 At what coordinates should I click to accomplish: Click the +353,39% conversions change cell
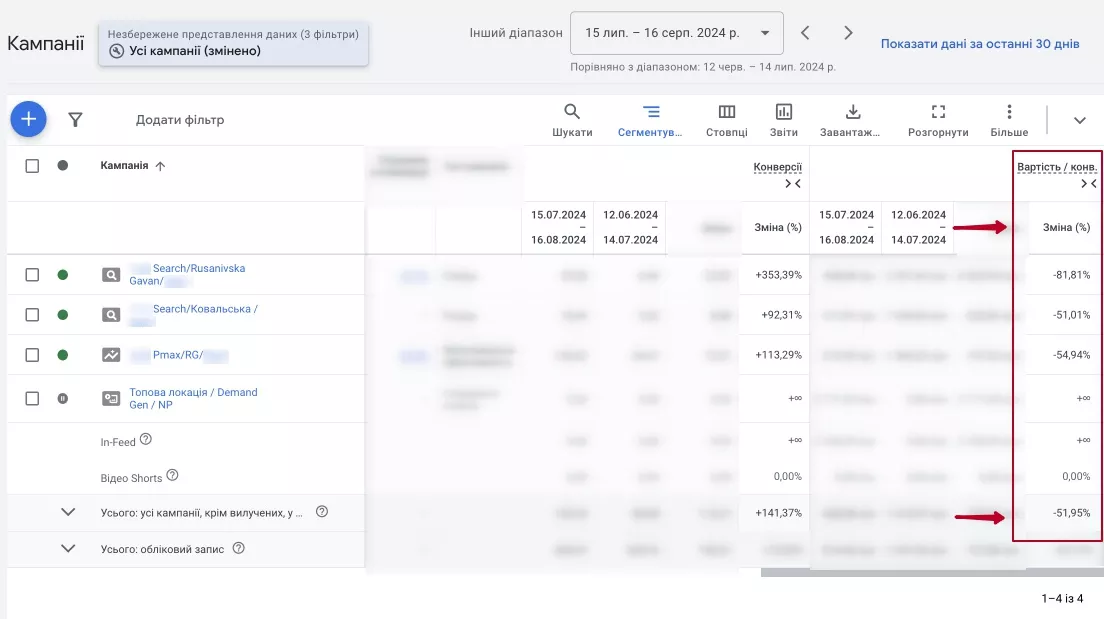(x=778, y=275)
